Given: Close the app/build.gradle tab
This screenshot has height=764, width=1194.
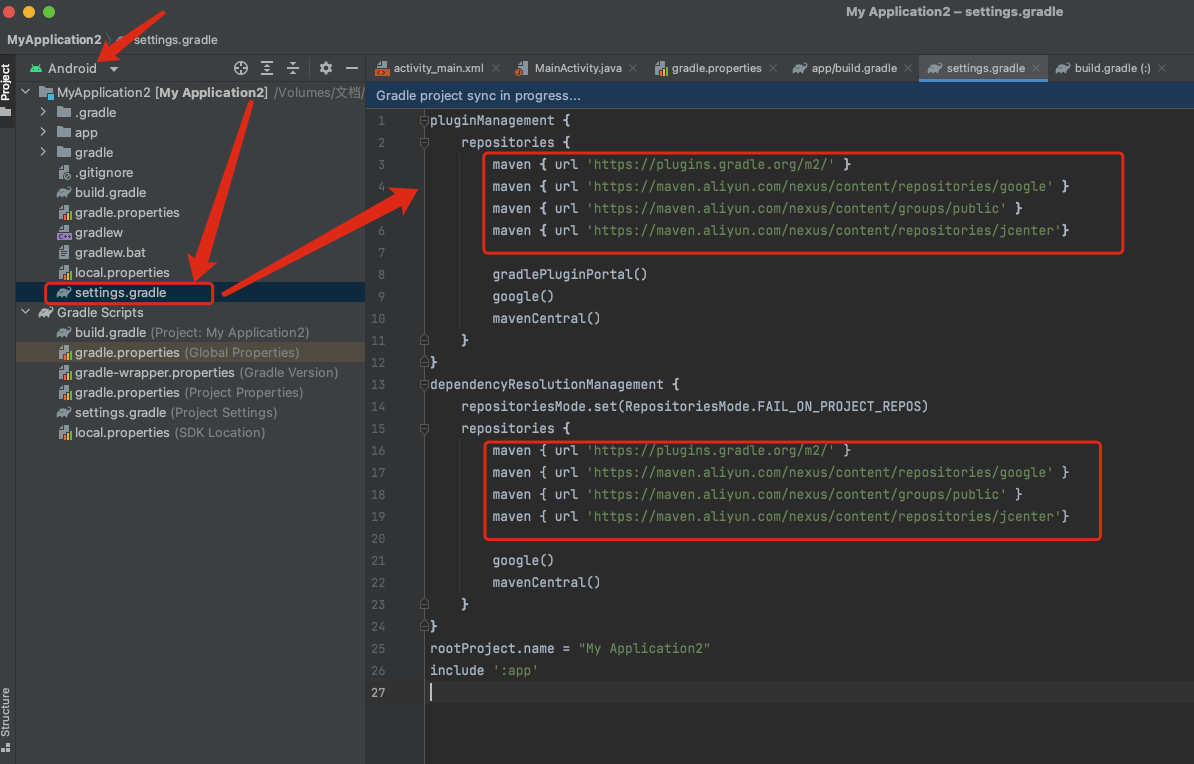Looking at the screenshot, I should coord(908,68).
